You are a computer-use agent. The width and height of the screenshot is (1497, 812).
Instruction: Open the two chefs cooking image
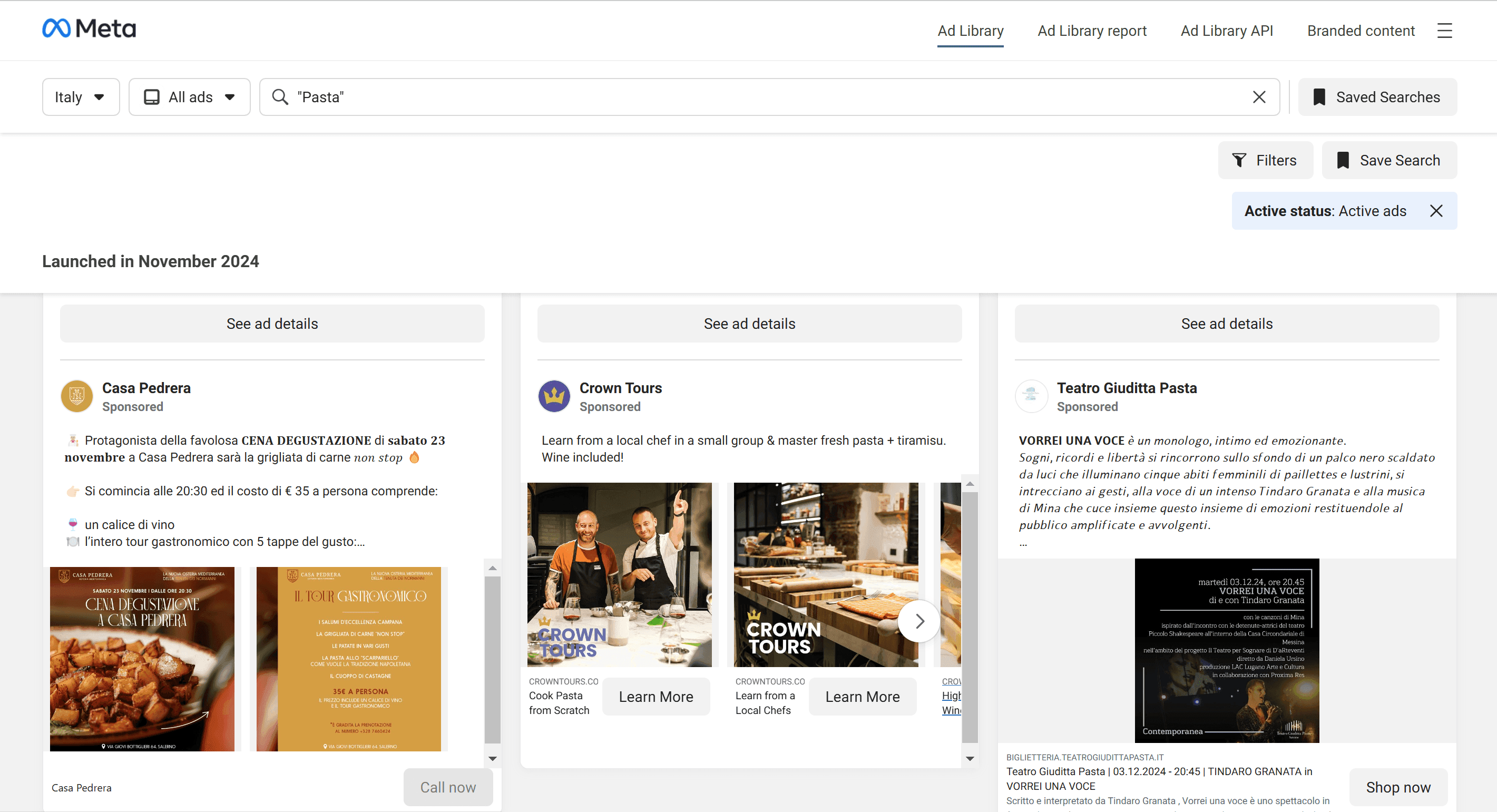click(x=620, y=575)
